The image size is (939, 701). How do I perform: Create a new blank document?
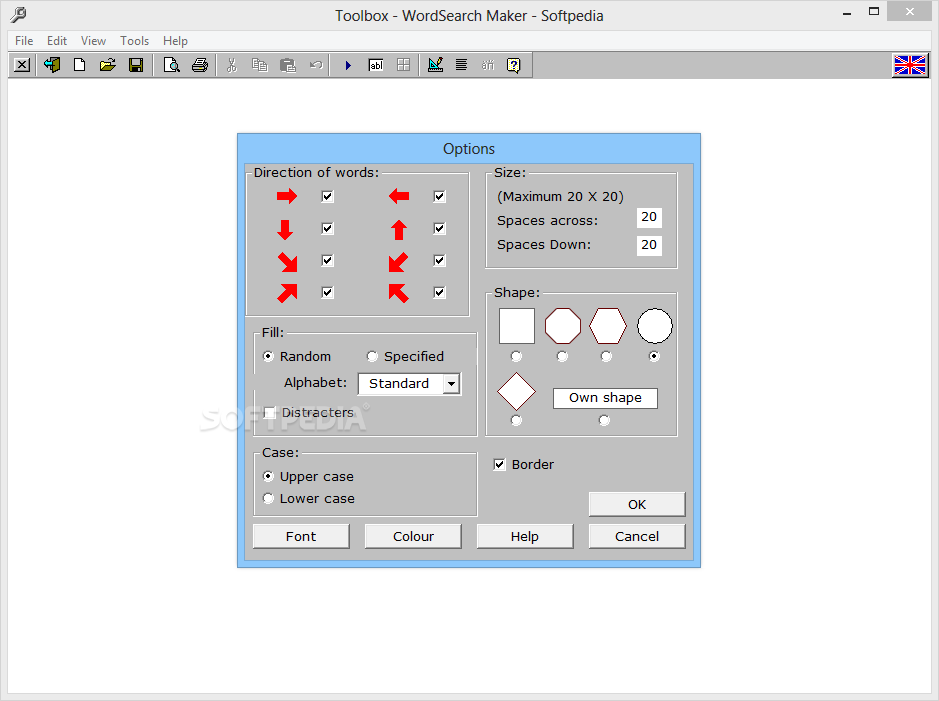click(79, 65)
